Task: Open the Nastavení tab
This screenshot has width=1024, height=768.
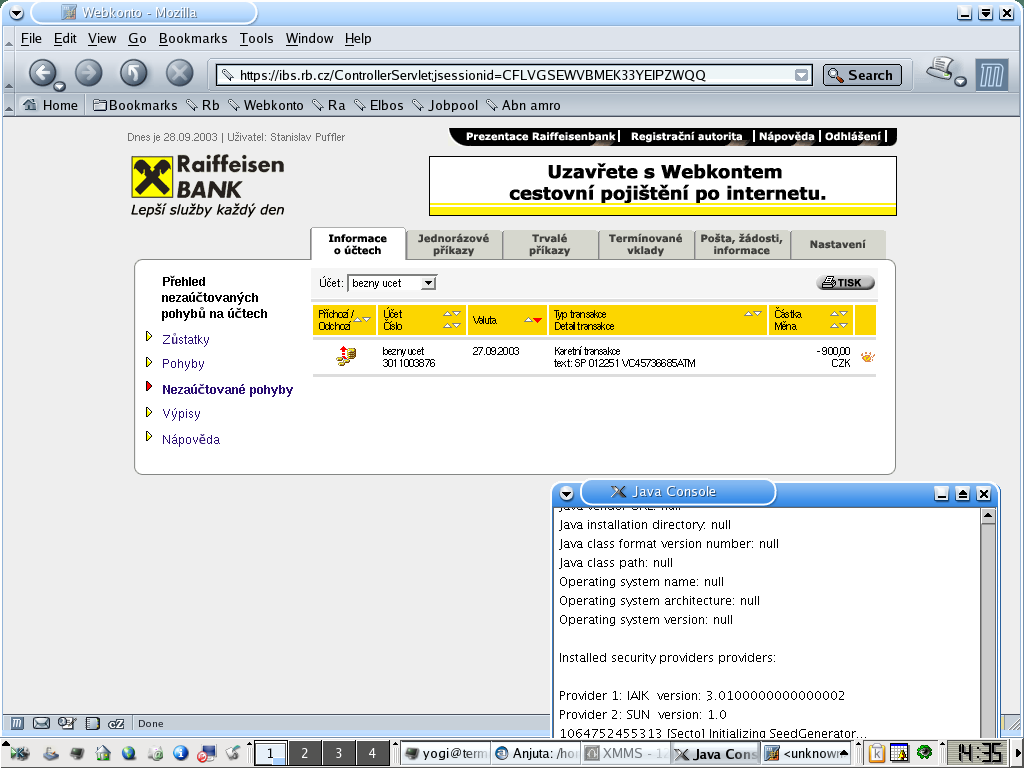Action: tap(837, 244)
